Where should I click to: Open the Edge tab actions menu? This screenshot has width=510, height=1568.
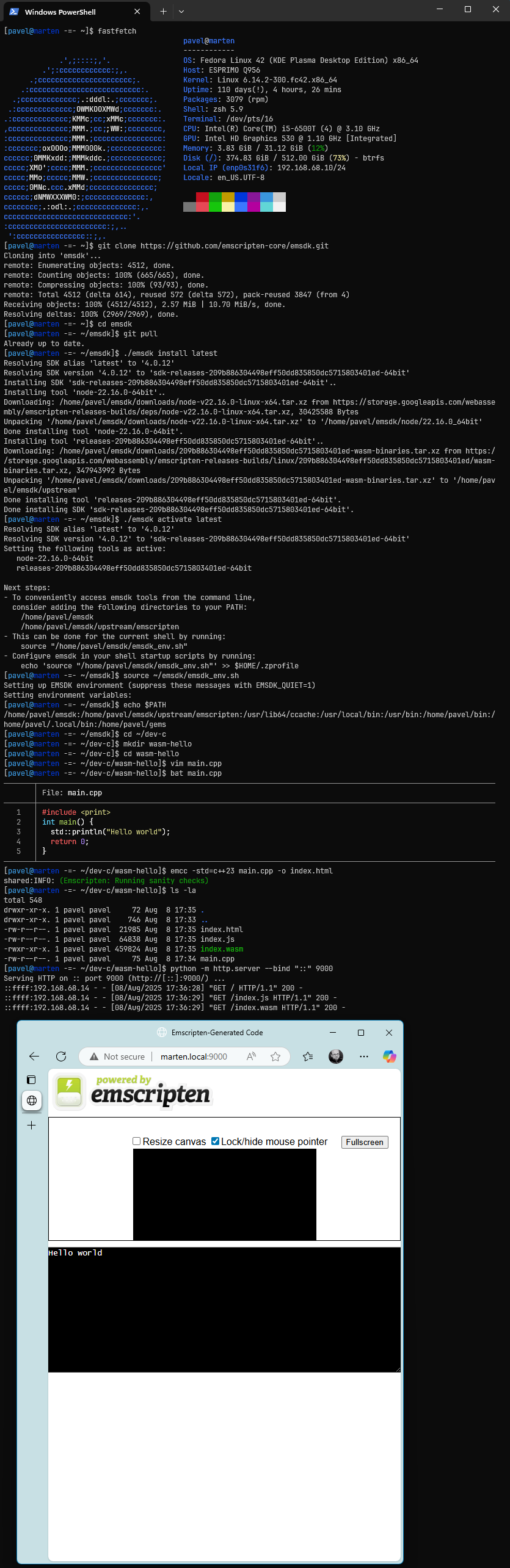(x=32, y=1080)
